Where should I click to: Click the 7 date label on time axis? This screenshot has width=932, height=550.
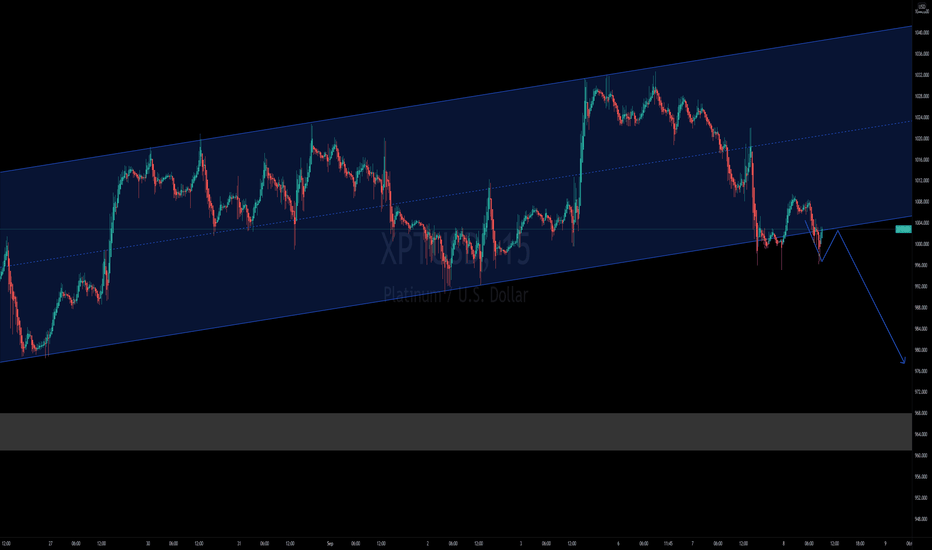pyautogui.click(x=692, y=543)
